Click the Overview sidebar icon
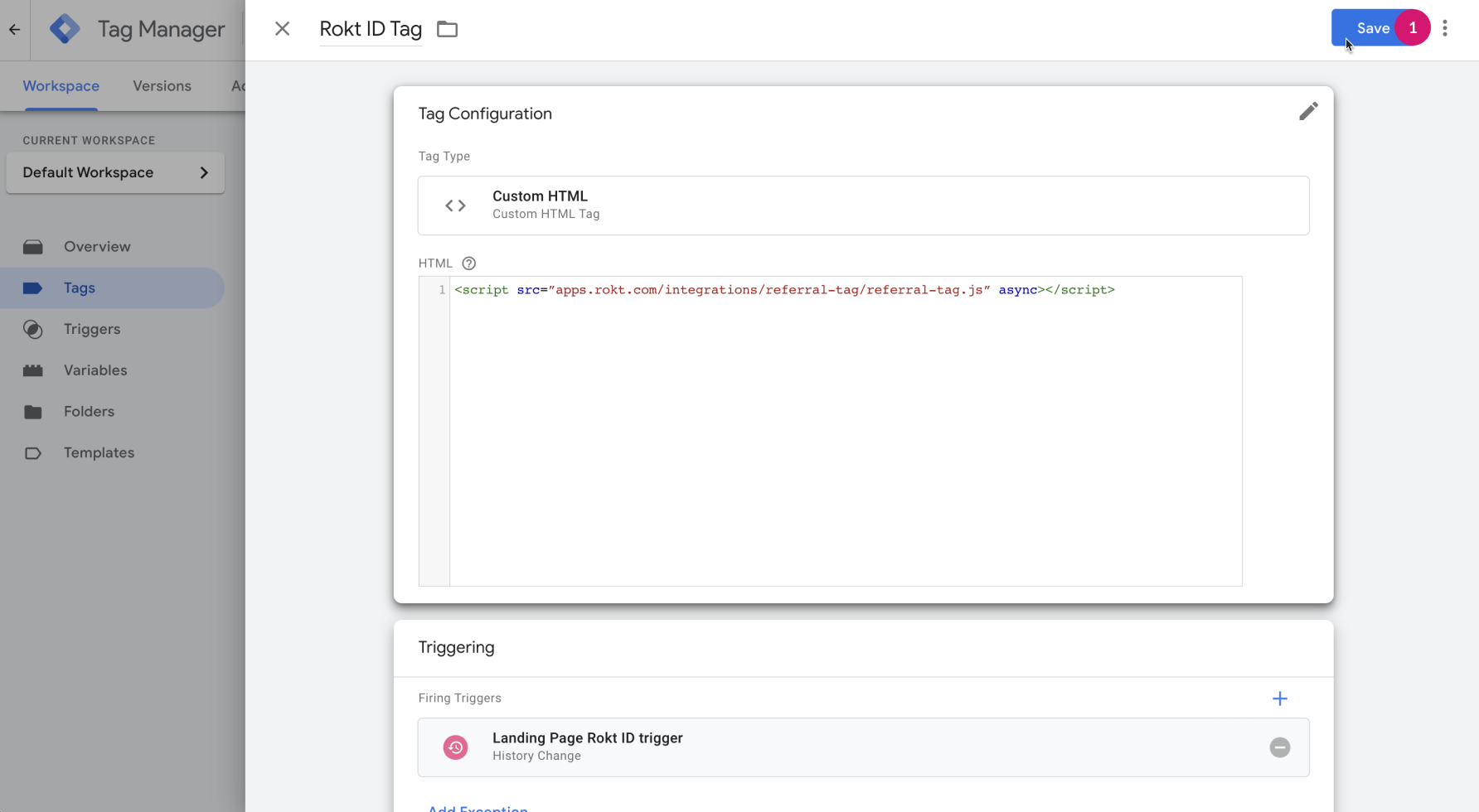Image resolution: width=1479 pixels, height=812 pixels. tap(33, 247)
